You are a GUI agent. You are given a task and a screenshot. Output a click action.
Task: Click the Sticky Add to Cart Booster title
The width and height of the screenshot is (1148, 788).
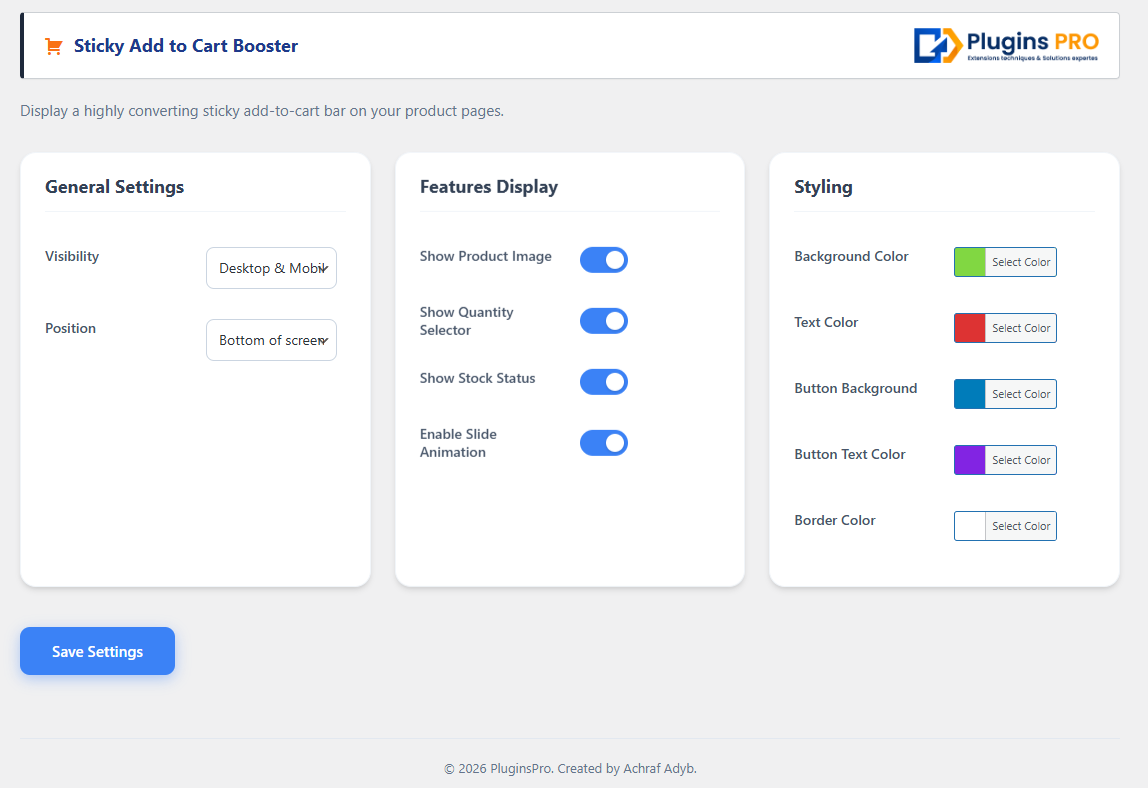point(186,46)
